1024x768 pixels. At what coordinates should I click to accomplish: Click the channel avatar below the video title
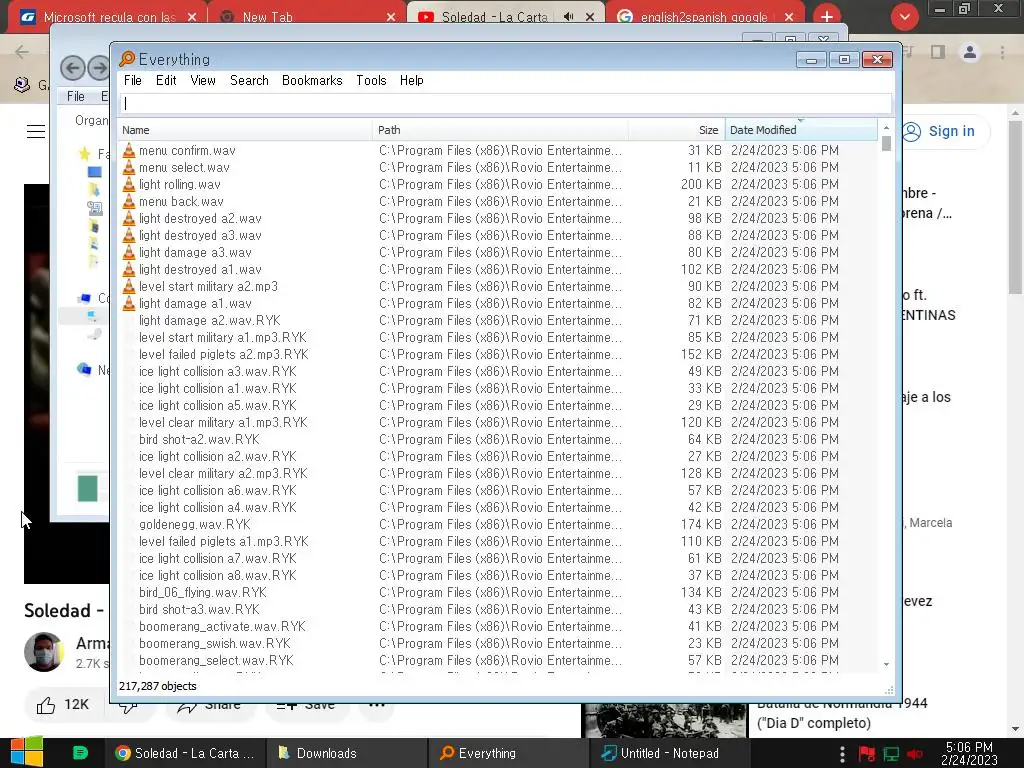(44, 652)
